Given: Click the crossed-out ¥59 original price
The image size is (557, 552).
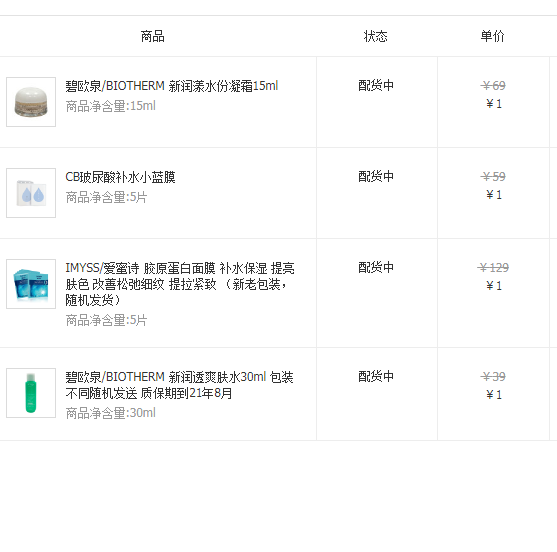Looking at the screenshot, I should [x=493, y=177].
